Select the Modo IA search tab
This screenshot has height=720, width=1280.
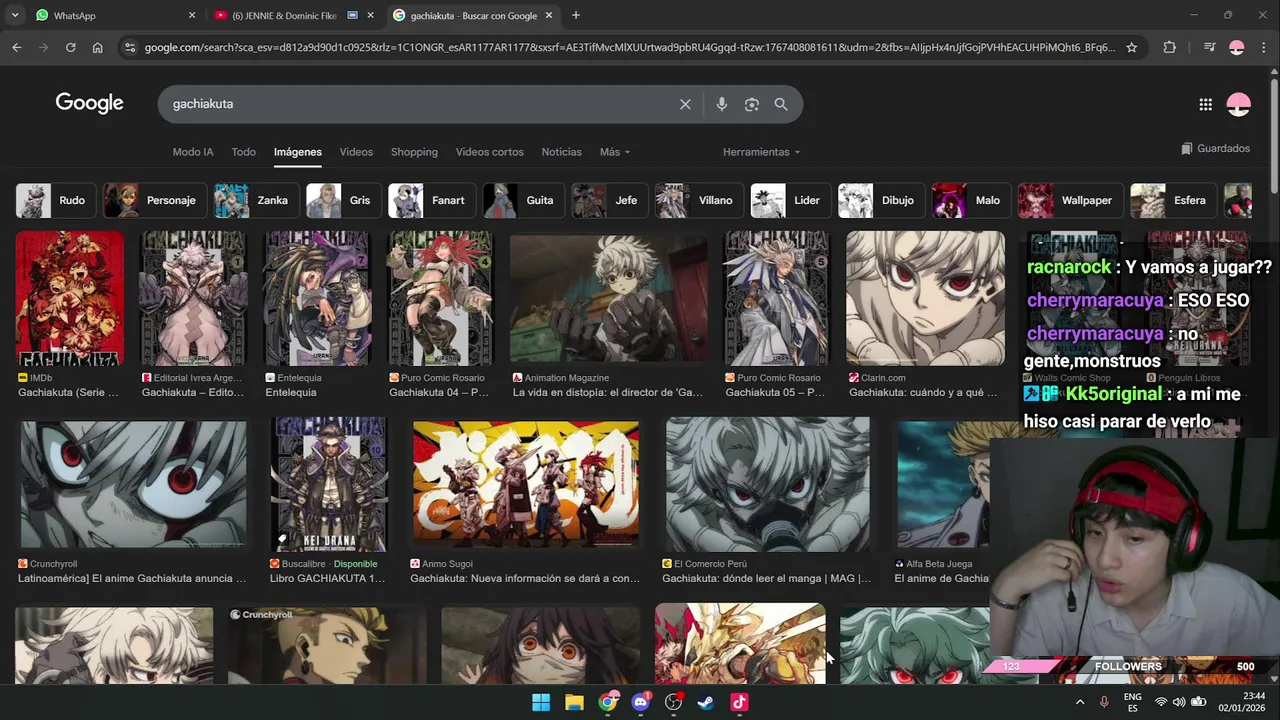(193, 152)
